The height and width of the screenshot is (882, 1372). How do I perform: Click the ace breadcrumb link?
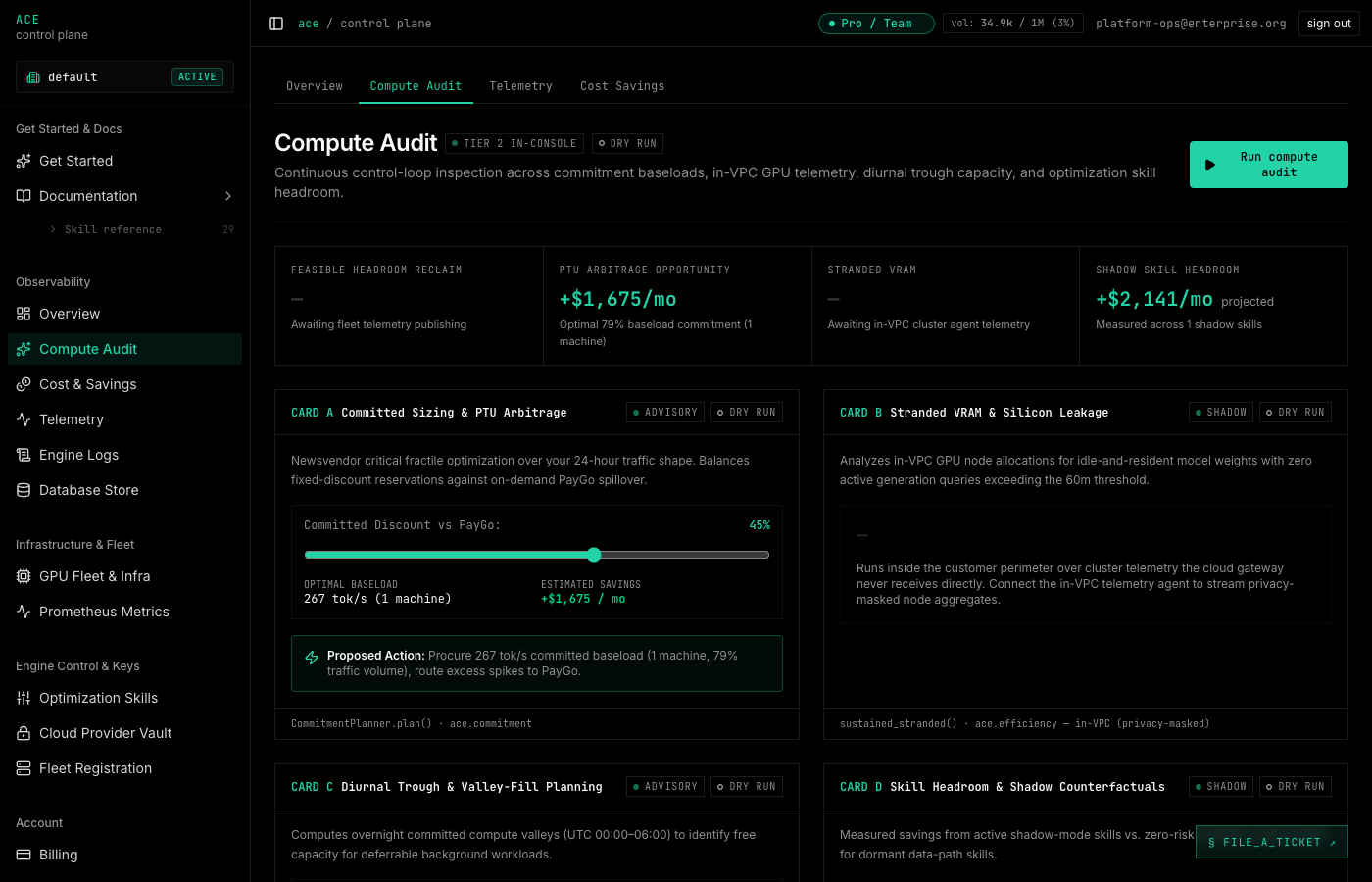coord(309,24)
